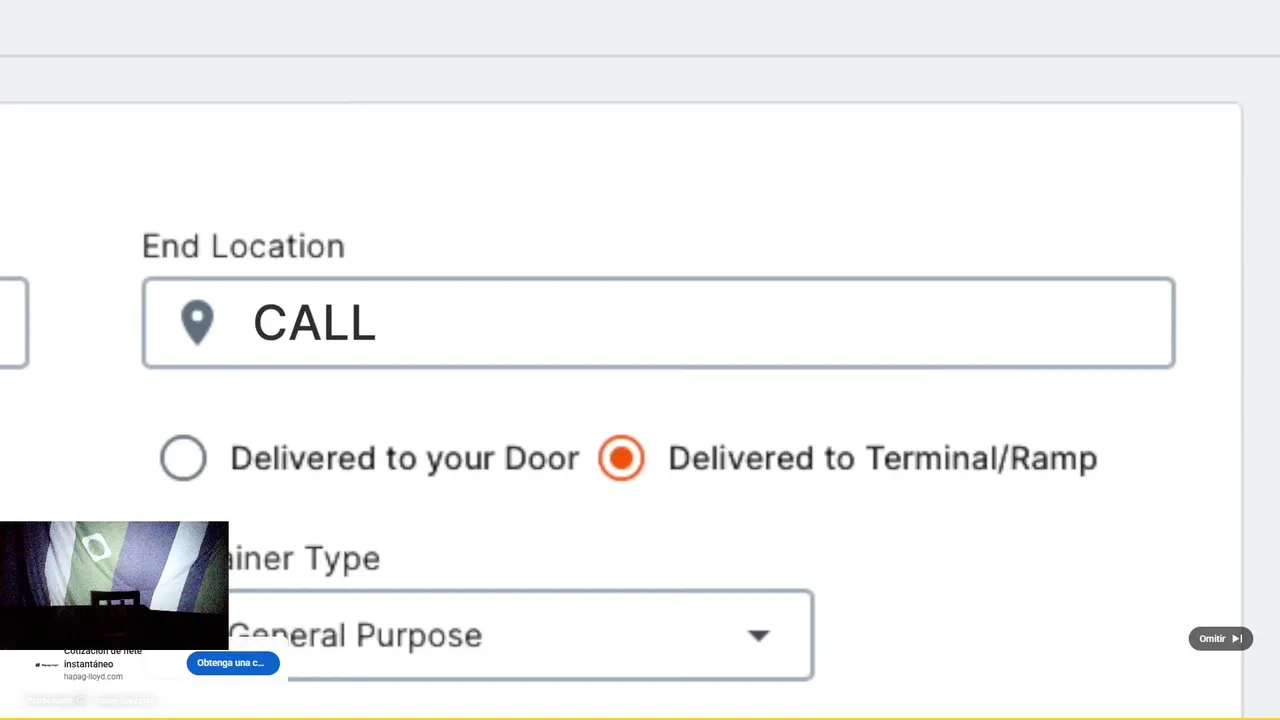Click the location pin icon in End Location

coord(197,322)
